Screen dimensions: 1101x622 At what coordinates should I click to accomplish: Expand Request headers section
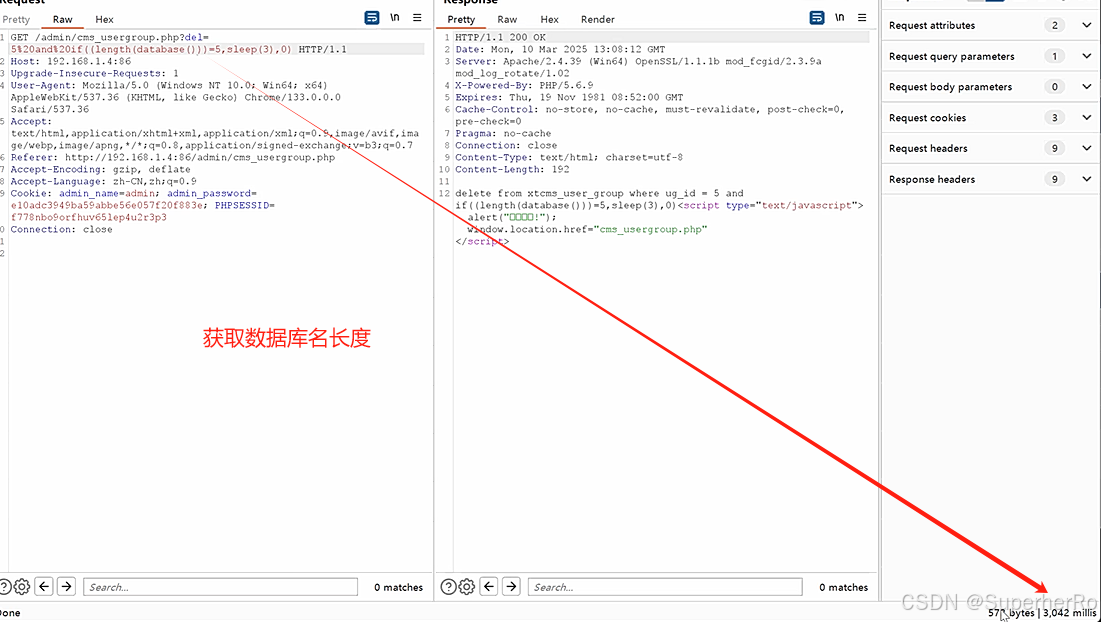pos(1086,148)
